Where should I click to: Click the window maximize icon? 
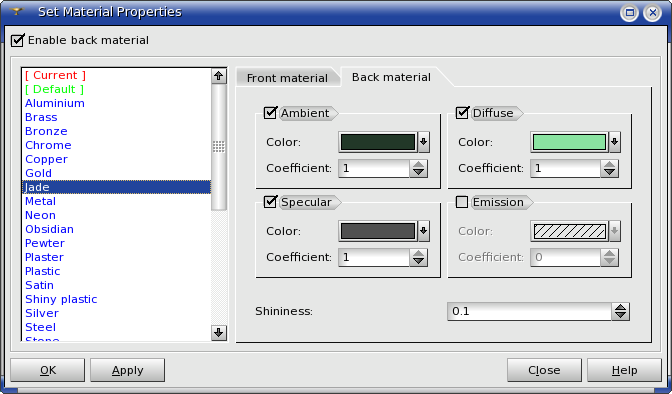[x=630, y=12]
